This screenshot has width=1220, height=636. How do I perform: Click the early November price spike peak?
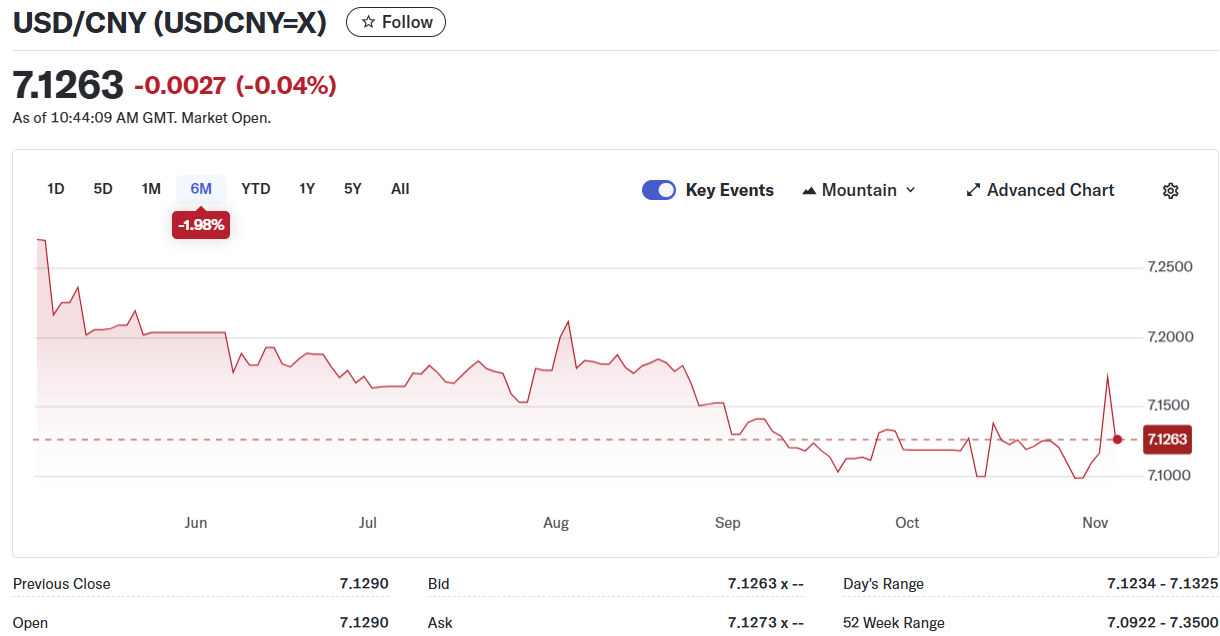pos(1107,375)
